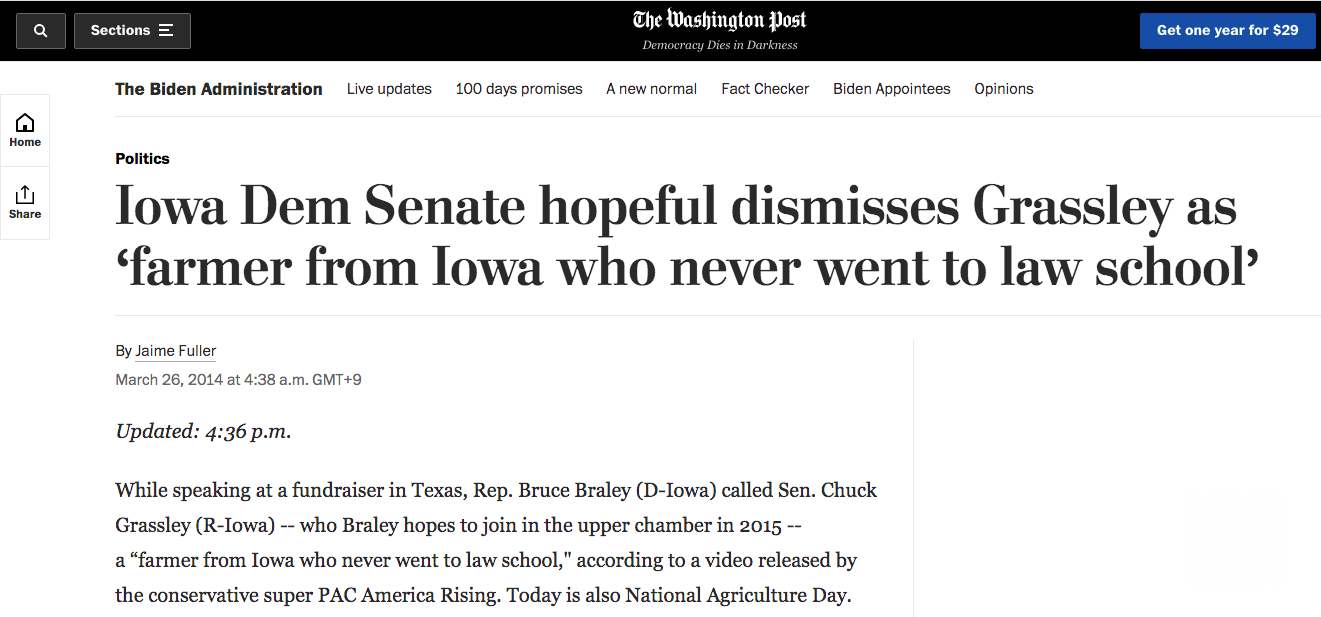Screen dimensions: 1321x617
Task: Click the search magnifier icon
Action: 41,31
